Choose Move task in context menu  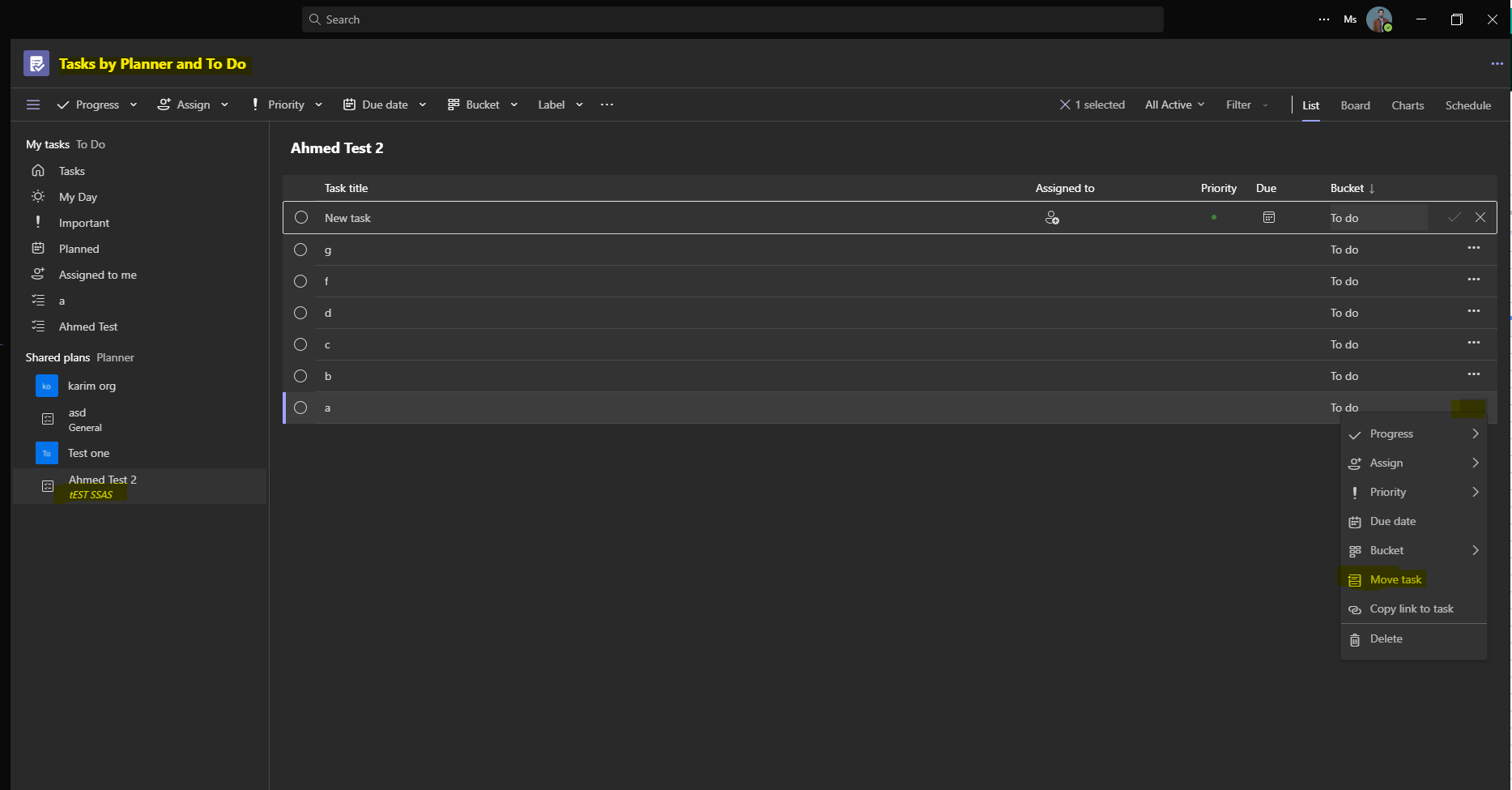1413,579
